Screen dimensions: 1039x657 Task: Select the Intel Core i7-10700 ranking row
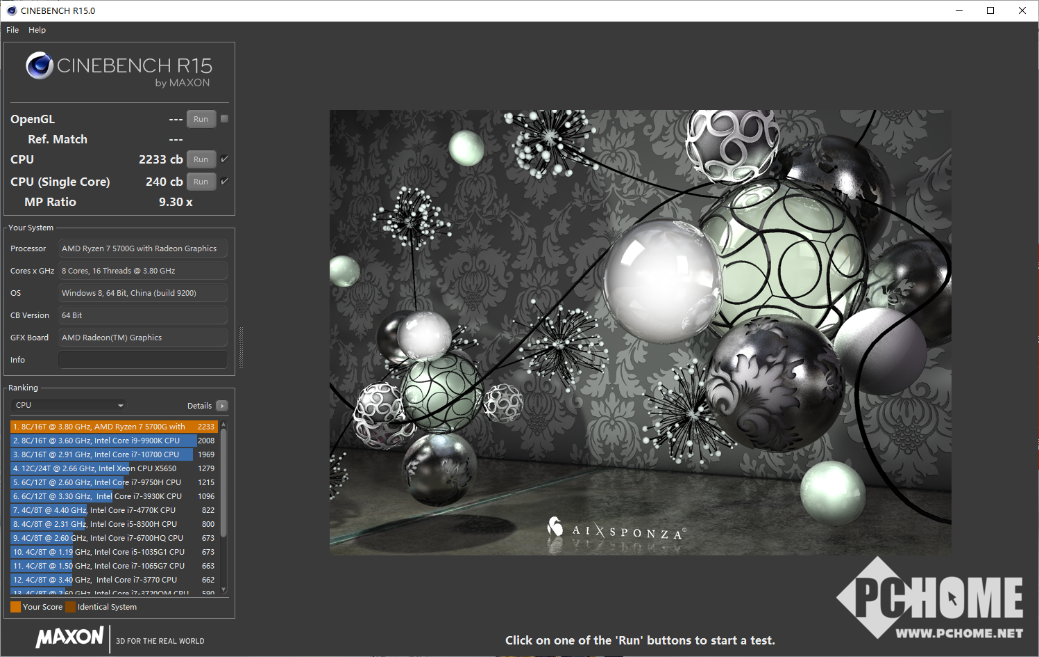pyautogui.click(x=114, y=454)
